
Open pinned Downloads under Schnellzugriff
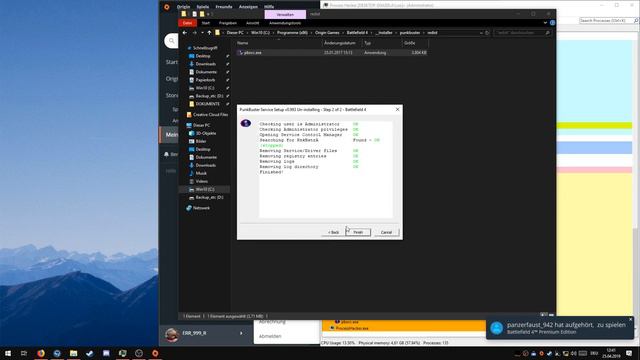point(205,64)
